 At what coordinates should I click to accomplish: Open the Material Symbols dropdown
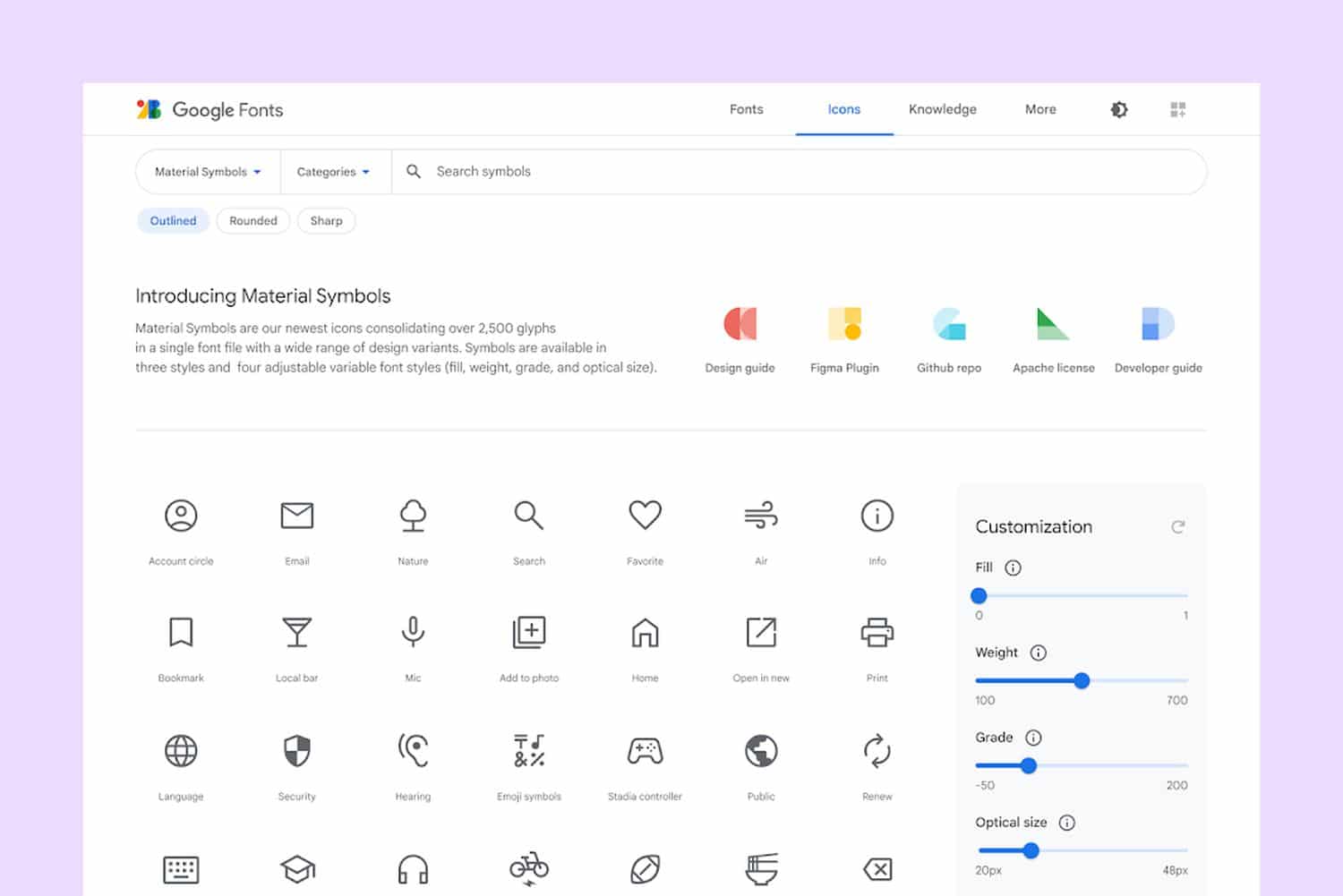[x=208, y=172]
